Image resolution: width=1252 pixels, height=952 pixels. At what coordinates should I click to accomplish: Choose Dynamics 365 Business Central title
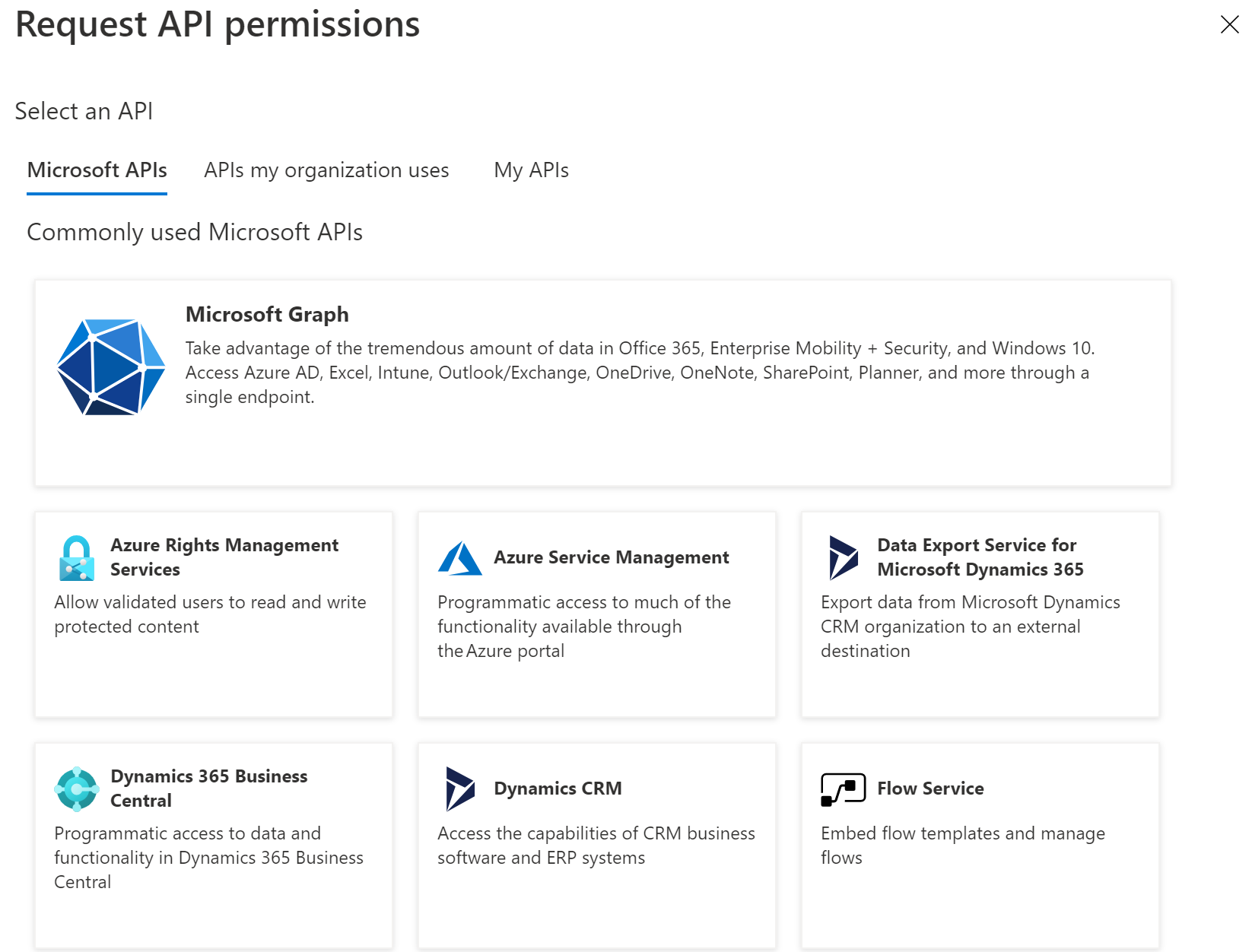[x=209, y=789]
